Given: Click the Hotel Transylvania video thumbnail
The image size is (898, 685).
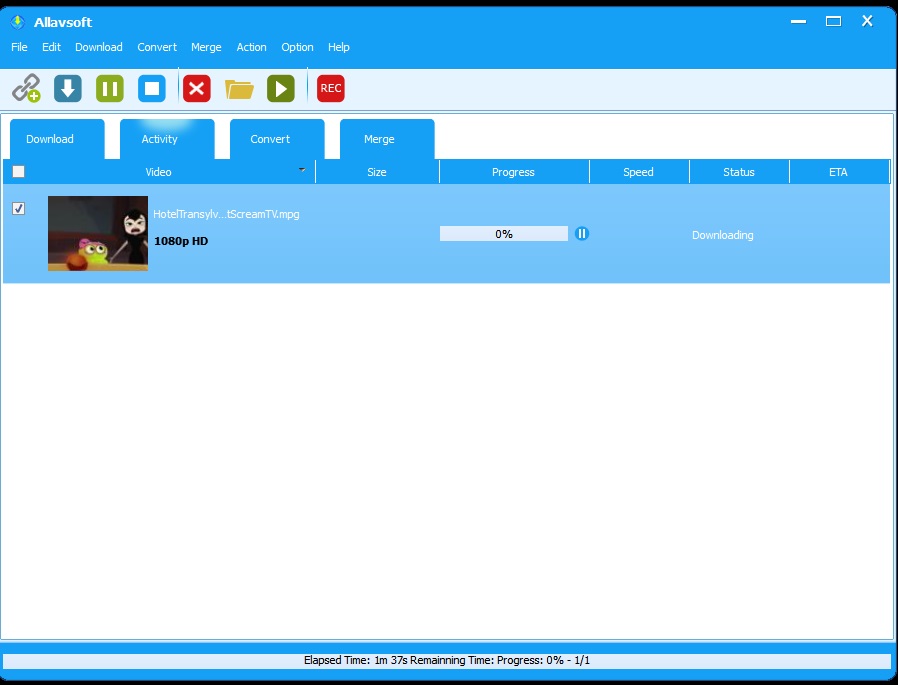Looking at the screenshot, I should [98, 233].
